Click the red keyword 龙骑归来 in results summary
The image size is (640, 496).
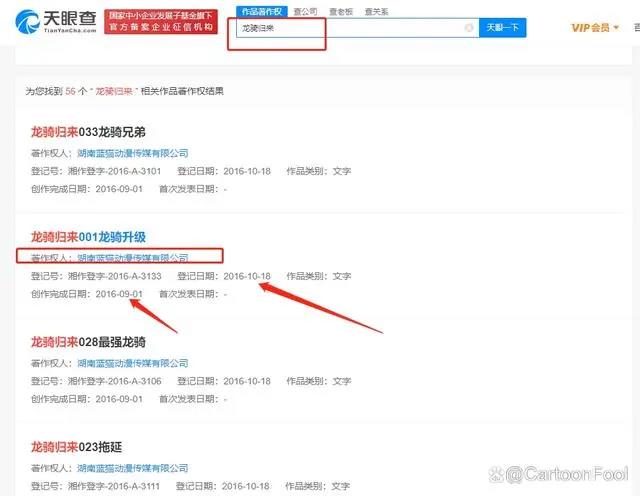pos(114,91)
